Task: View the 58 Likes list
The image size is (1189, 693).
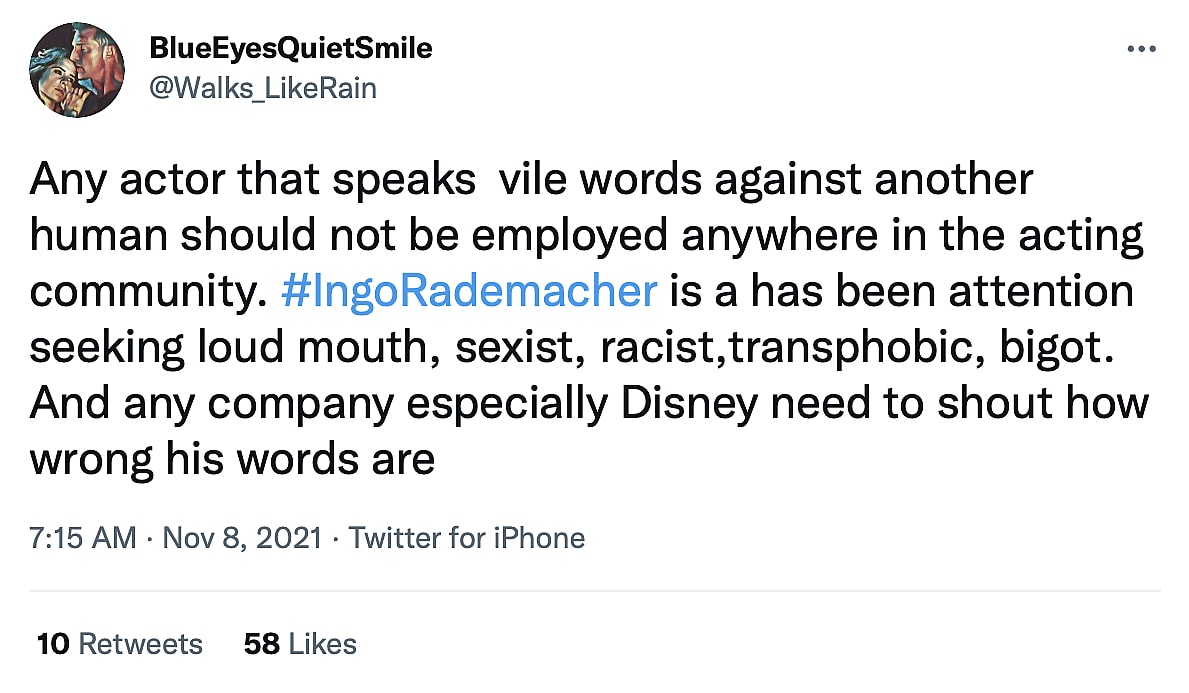Action: pos(300,644)
